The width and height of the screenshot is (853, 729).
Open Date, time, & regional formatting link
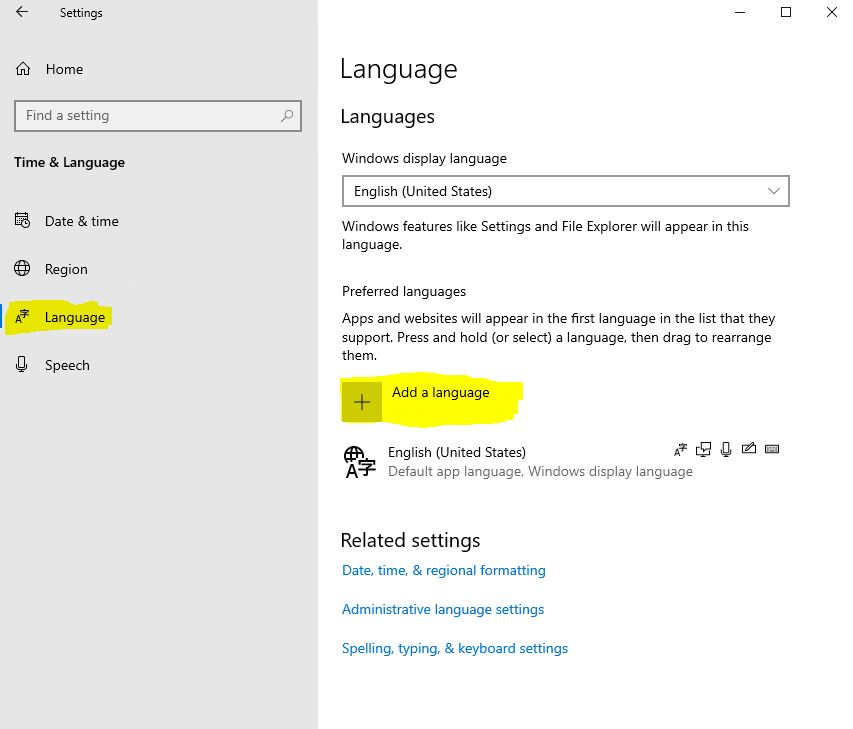coord(444,570)
